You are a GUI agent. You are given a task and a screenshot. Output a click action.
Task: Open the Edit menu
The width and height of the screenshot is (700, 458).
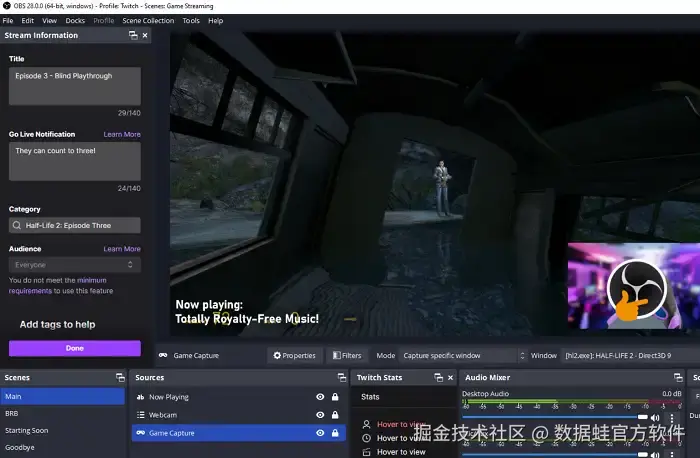pyautogui.click(x=27, y=21)
